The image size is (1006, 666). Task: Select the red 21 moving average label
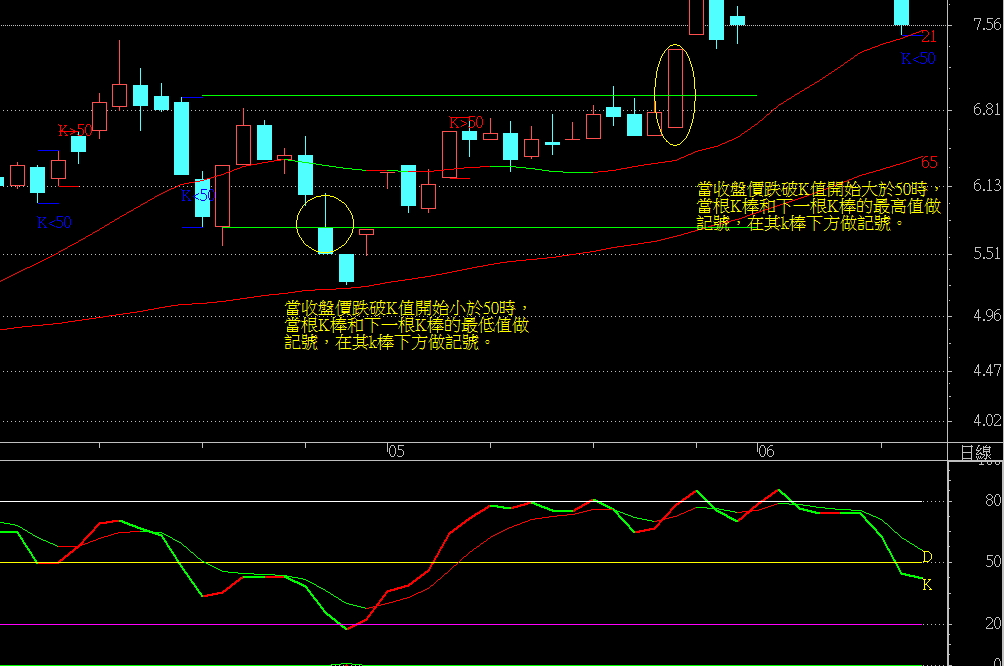click(928, 37)
